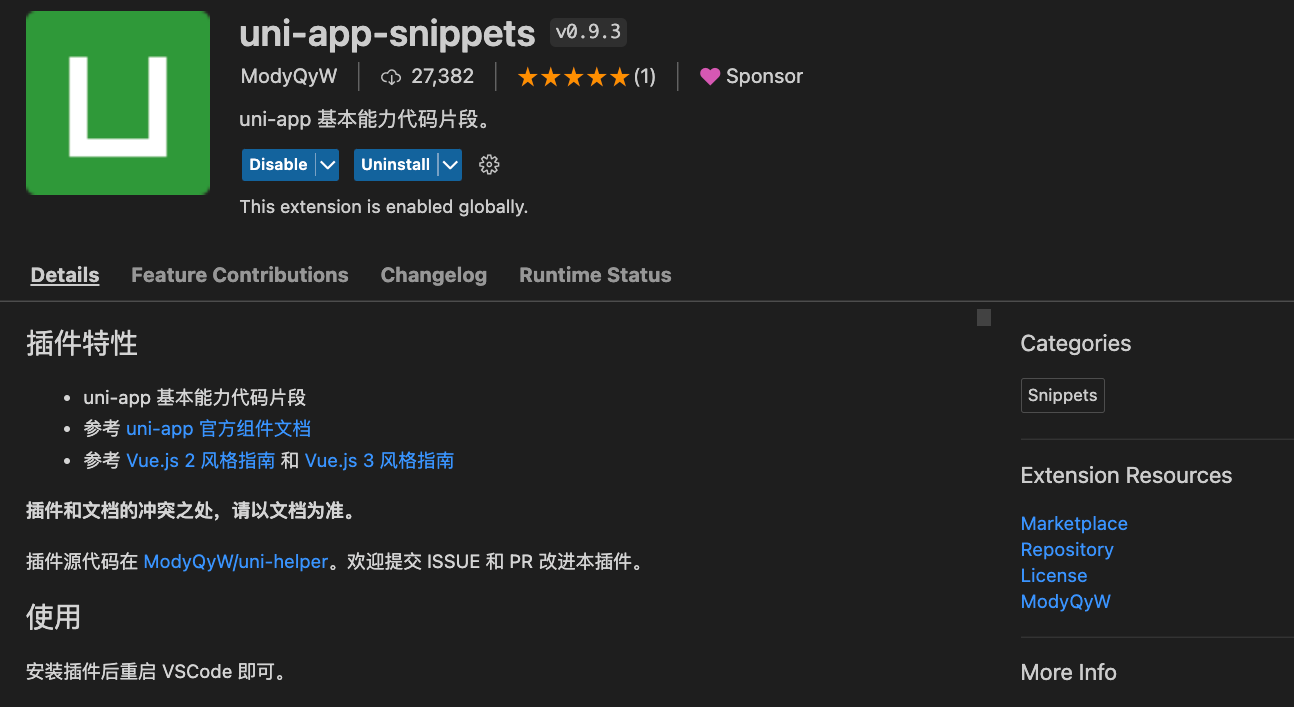Open the Changelog tab
Viewport: 1294px width, 707px height.
[x=434, y=275]
